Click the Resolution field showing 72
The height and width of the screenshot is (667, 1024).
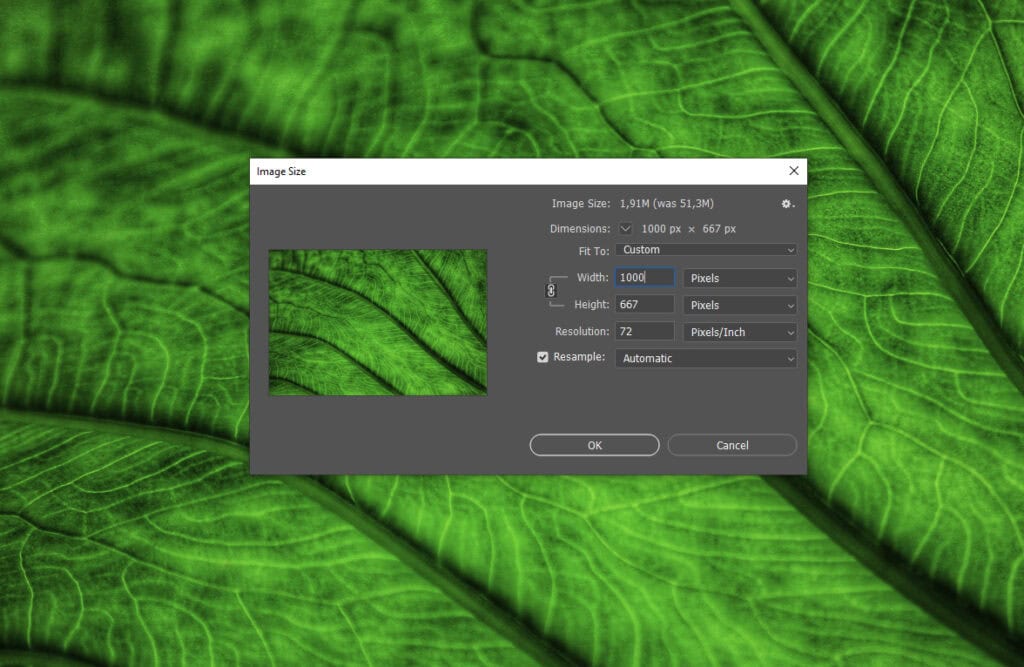[x=643, y=331]
